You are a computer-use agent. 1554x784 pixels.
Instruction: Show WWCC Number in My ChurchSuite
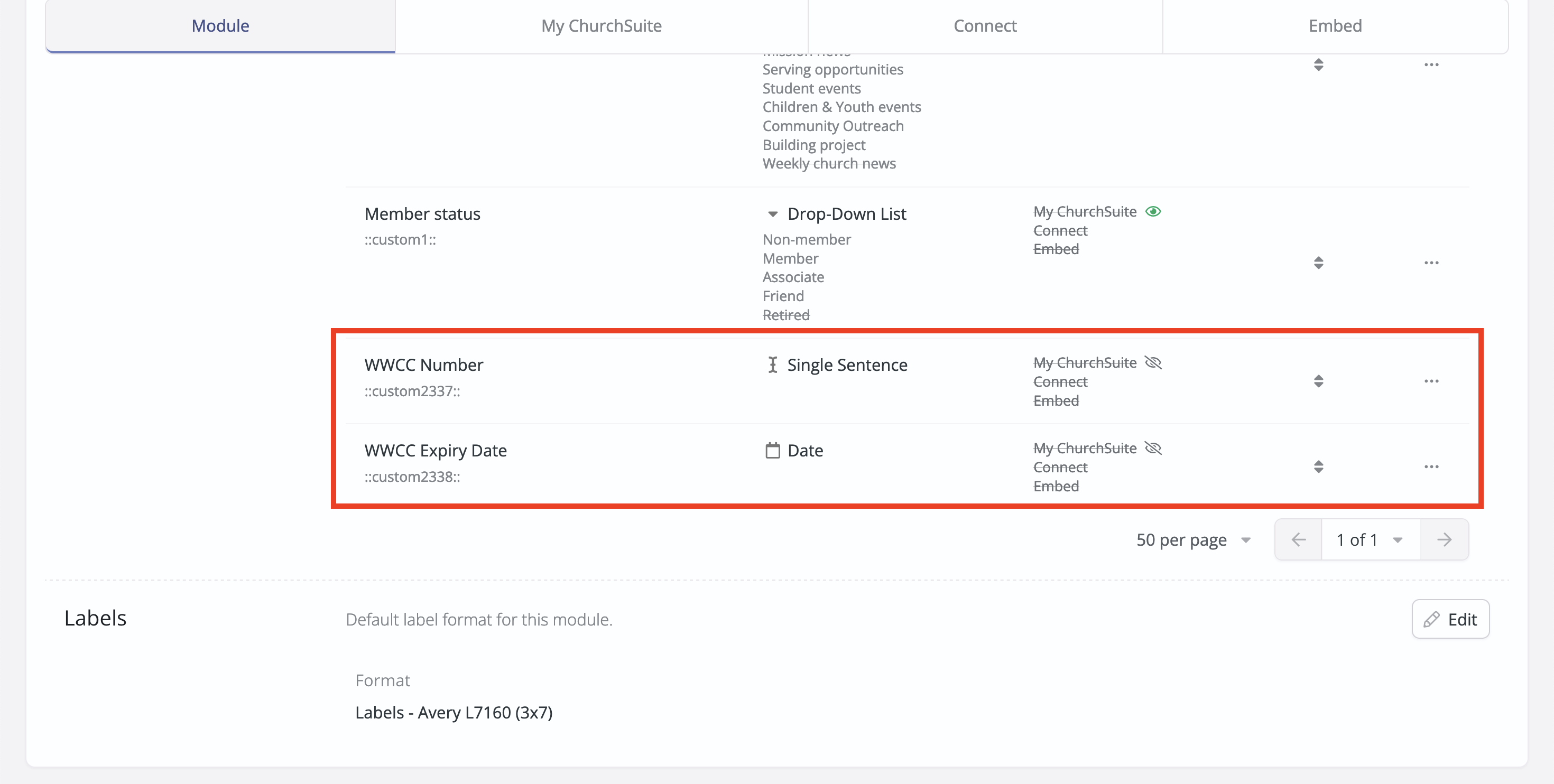pyautogui.click(x=1153, y=362)
